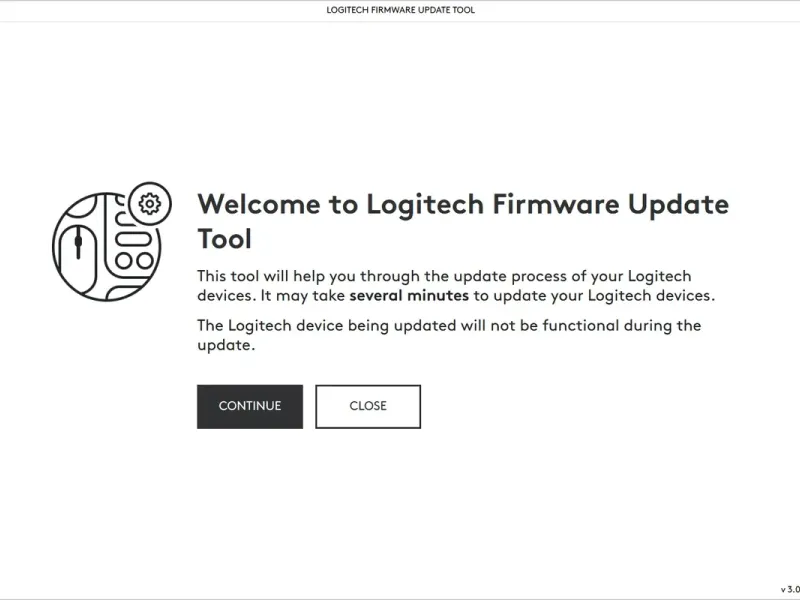Click the C-shaped key beside gear badge
The image size is (800, 600).
(122, 220)
